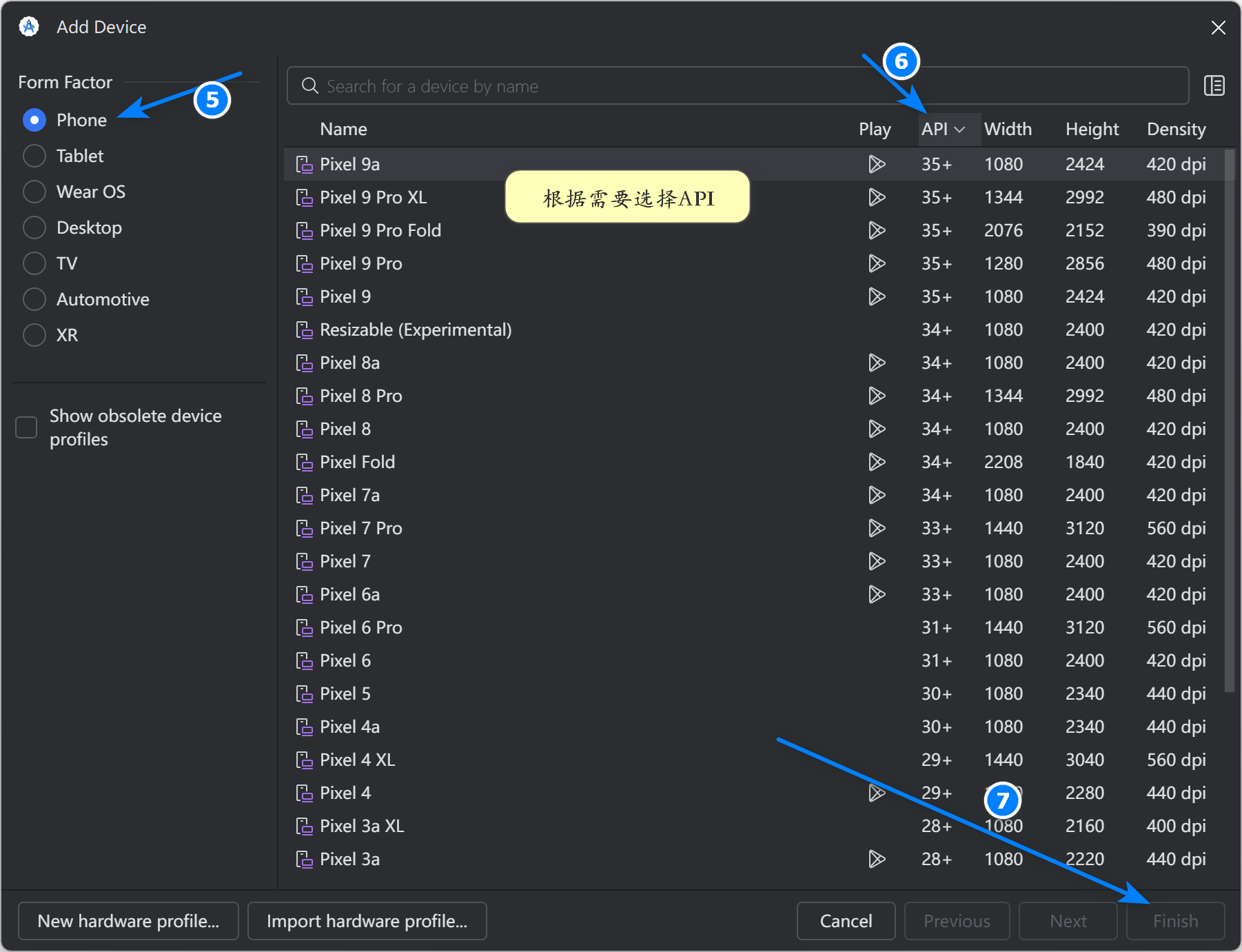Click New hardware profile button
The image size is (1242, 952).
click(128, 921)
